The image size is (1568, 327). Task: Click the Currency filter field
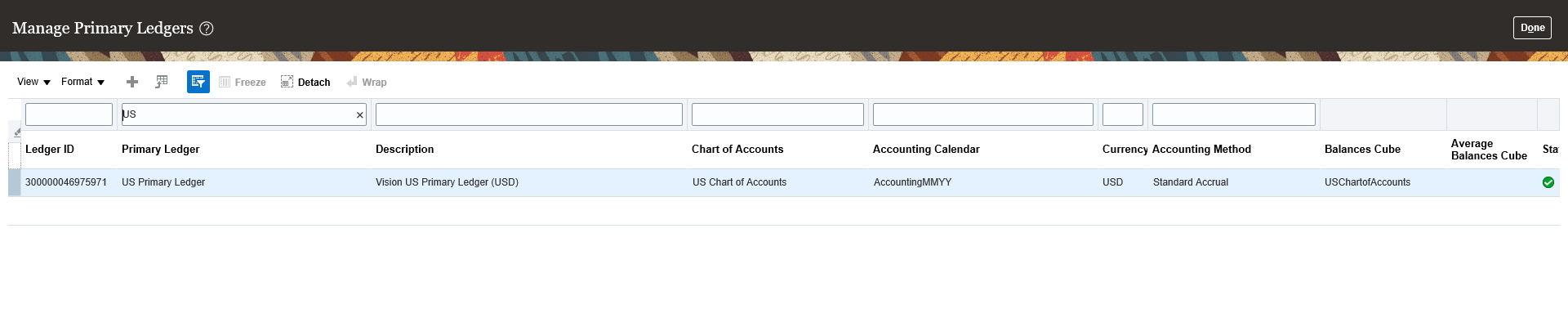click(x=1122, y=114)
